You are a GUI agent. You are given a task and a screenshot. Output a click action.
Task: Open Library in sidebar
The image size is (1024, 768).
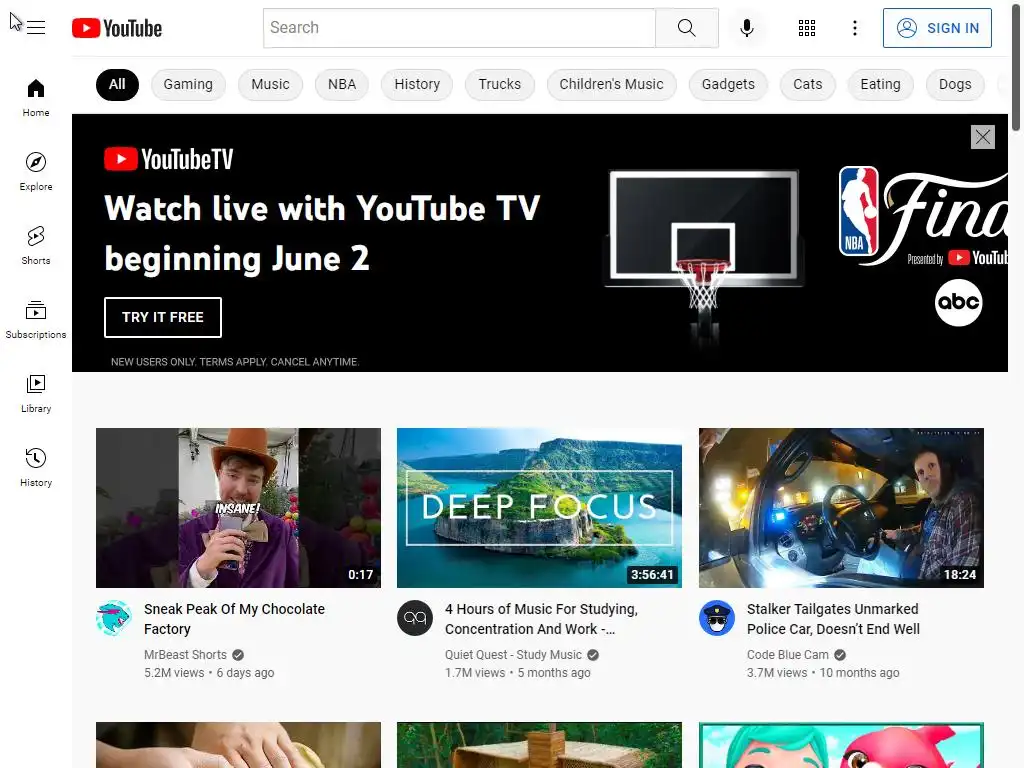pos(36,394)
